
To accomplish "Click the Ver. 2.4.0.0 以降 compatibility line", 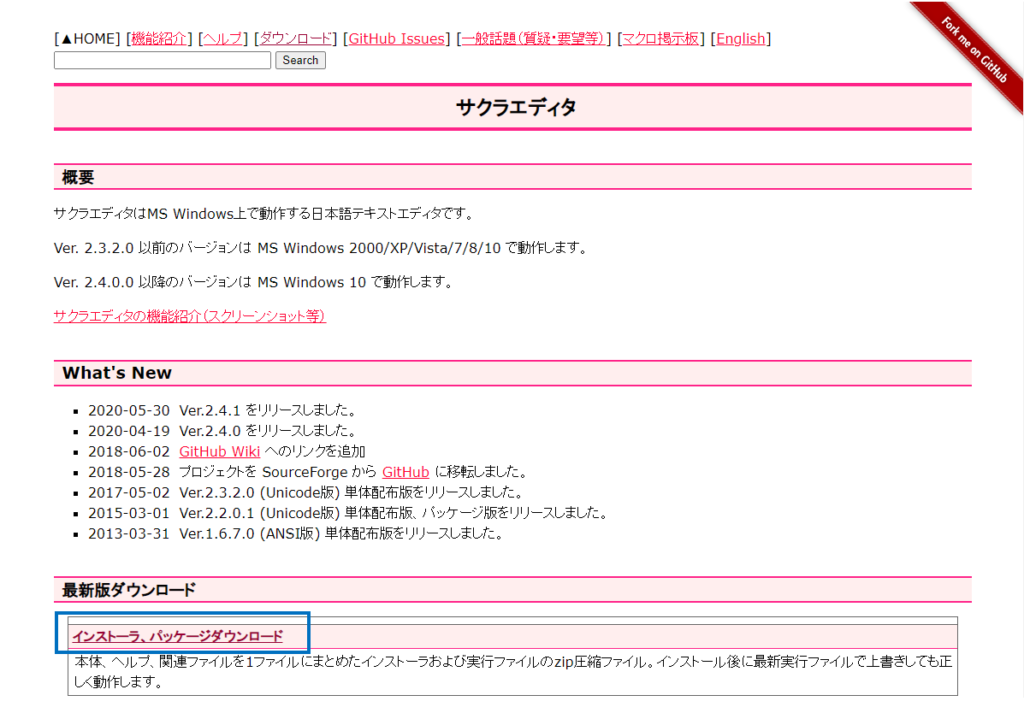I will point(253,282).
